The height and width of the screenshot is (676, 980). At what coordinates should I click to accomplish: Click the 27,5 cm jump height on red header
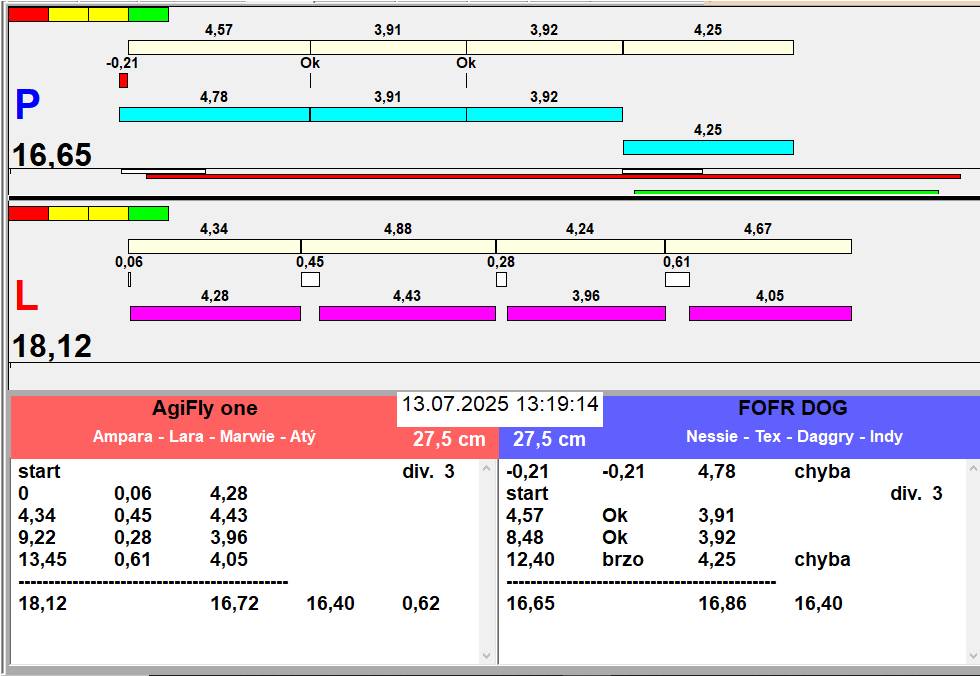coord(449,439)
